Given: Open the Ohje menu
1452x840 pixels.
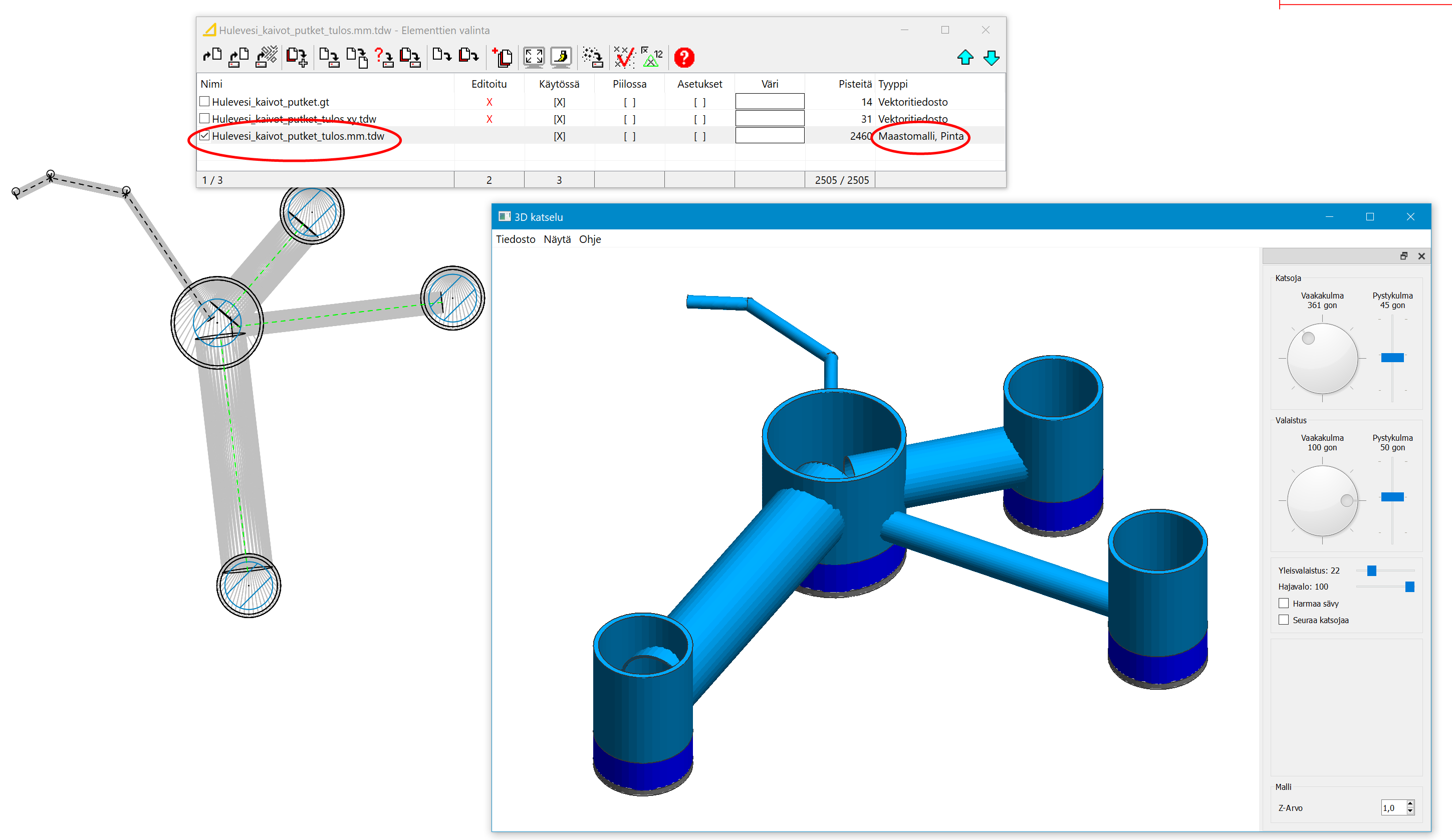Looking at the screenshot, I should (589, 239).
